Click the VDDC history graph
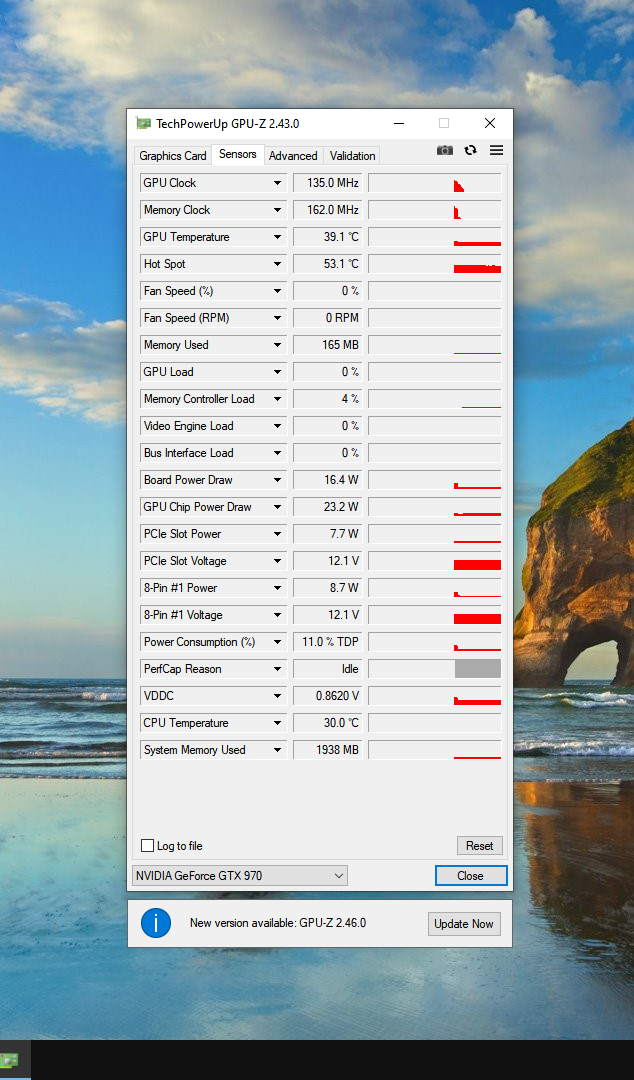The height and width of the screenshot is (1080, 634). click(435, 696)
